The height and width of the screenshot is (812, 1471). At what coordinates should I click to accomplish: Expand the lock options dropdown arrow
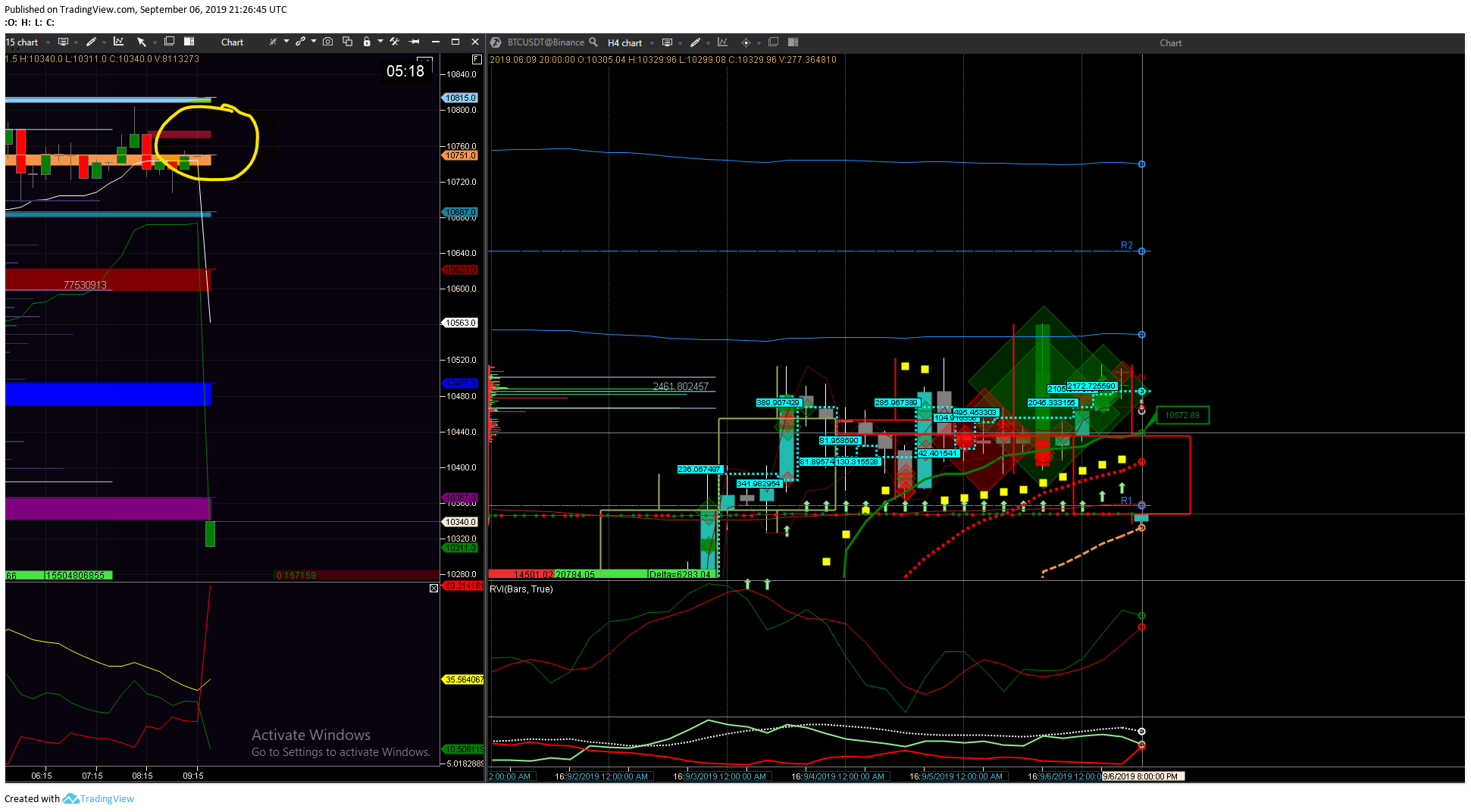pos(380,42)
